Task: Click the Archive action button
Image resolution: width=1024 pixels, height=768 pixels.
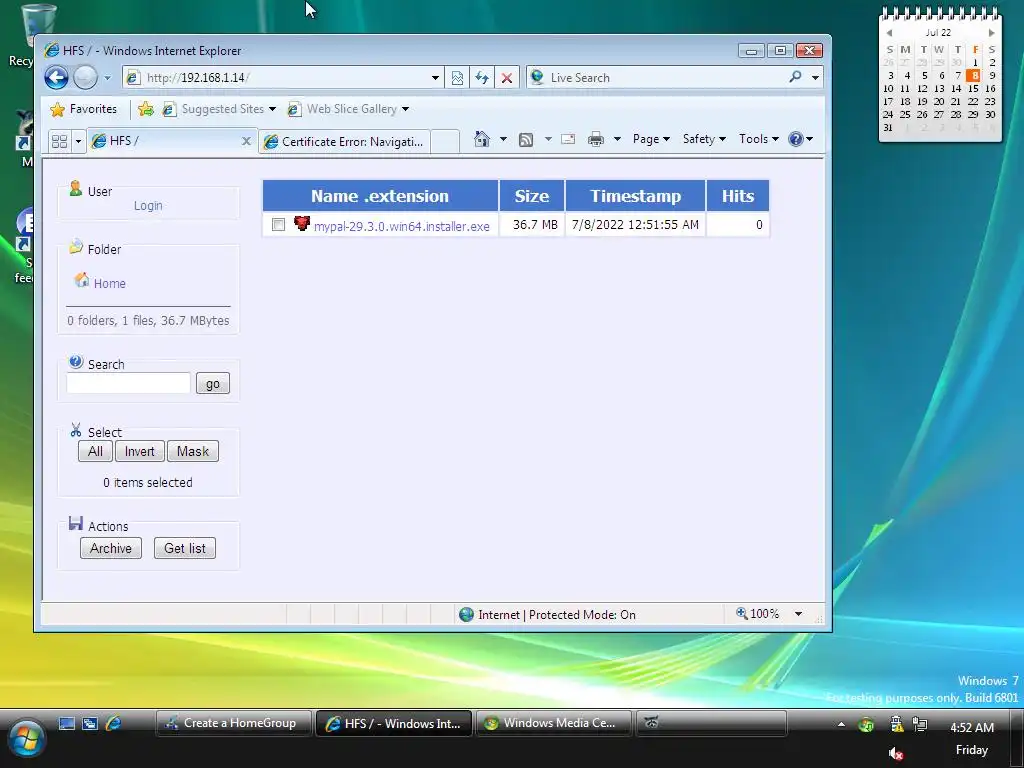Action: tap(111, 549)
